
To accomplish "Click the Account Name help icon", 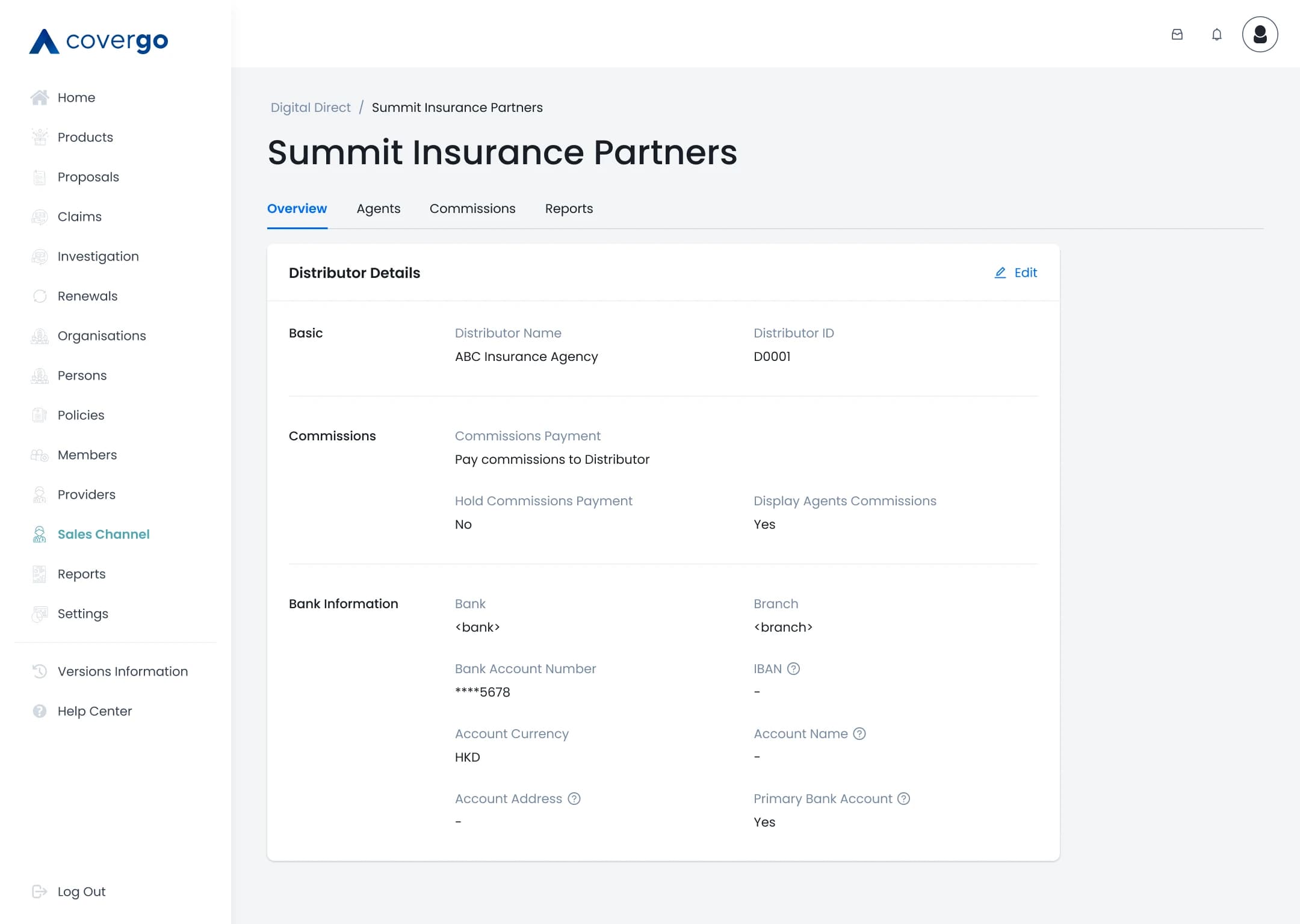I will 859,733.
